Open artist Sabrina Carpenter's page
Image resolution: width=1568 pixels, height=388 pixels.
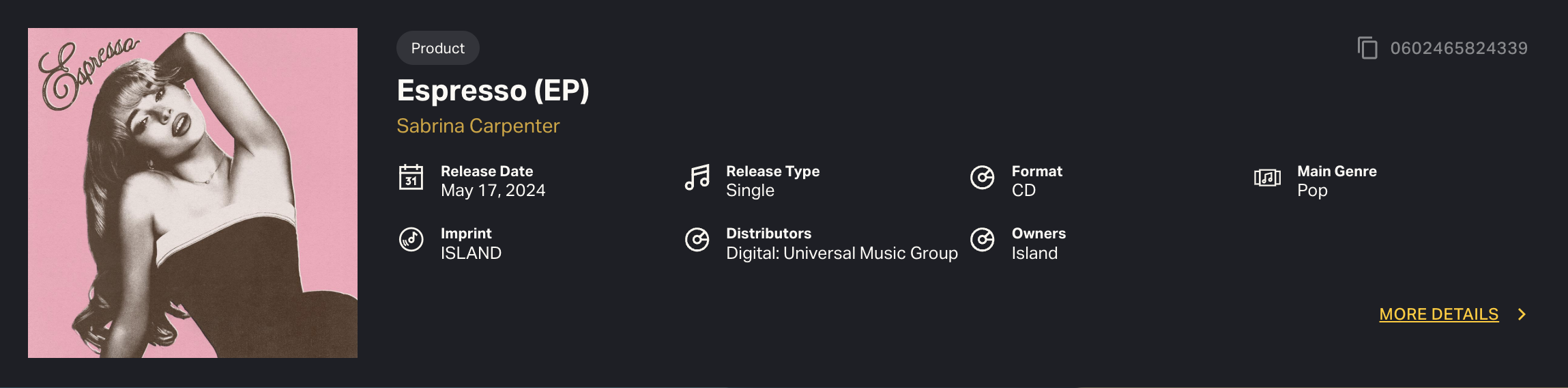click(478, 126)
